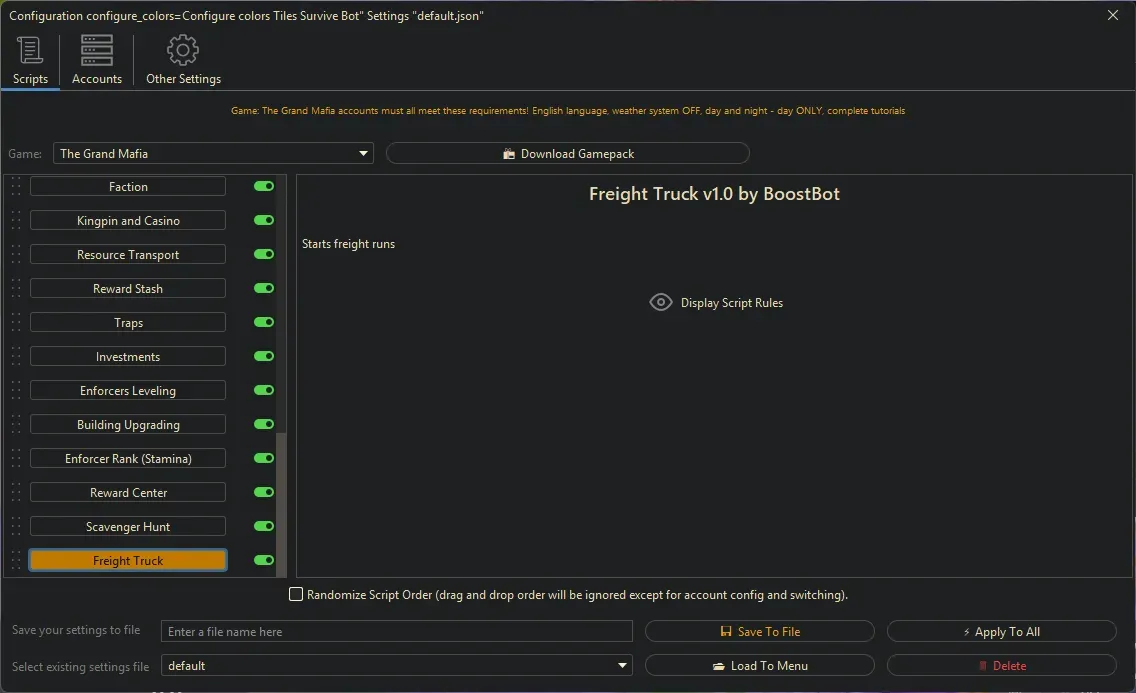
Task: Click the drag handle beside Resource Transport
Action: pyautogui.click(x=16, y=255)
